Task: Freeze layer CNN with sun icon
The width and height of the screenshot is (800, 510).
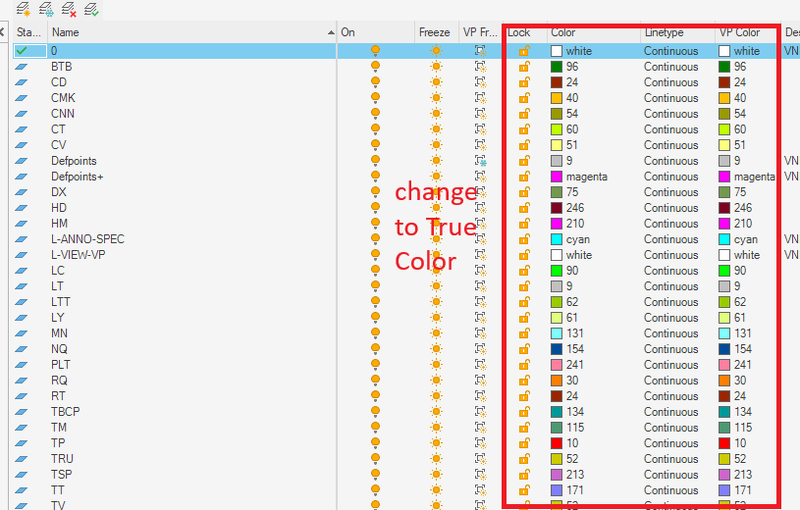Action: [436, 113]
